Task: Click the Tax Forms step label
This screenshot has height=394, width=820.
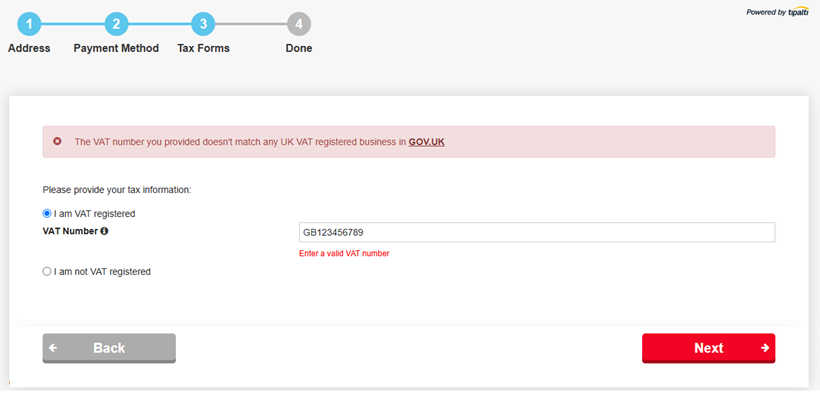Action: pyautogui.click(x=203, y=48)
